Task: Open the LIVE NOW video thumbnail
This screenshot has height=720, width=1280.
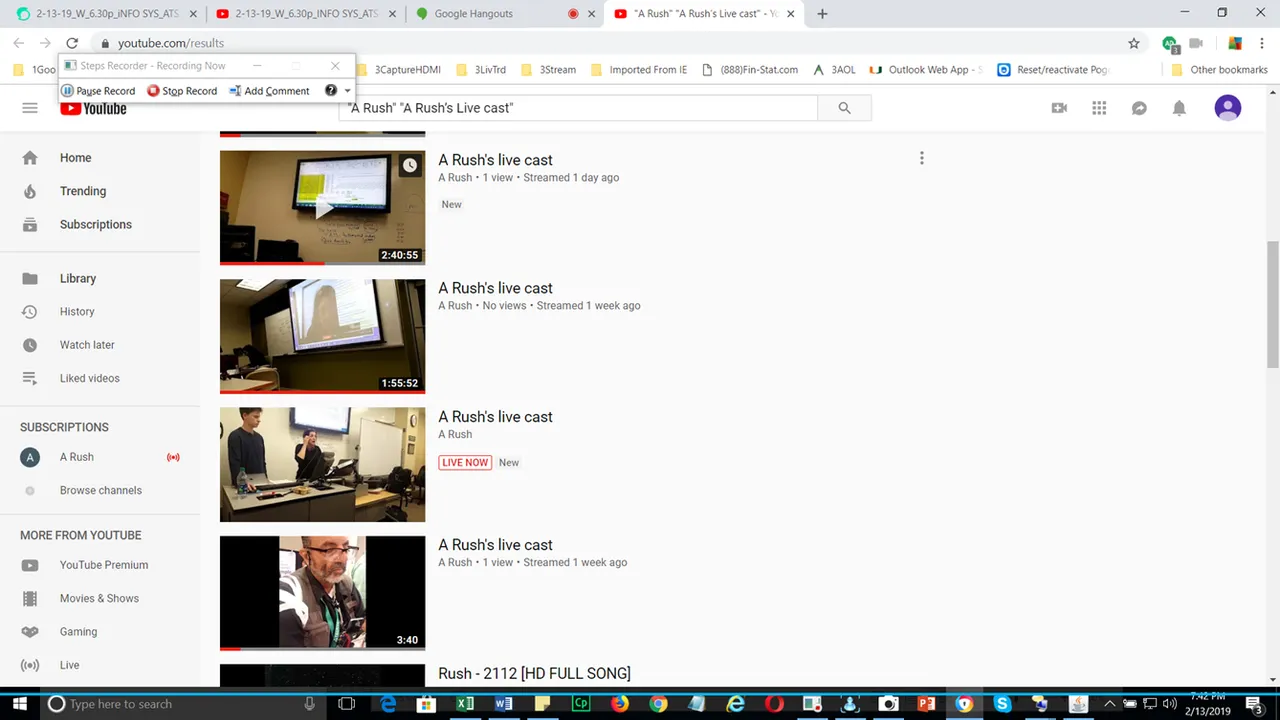Action: 322,464
